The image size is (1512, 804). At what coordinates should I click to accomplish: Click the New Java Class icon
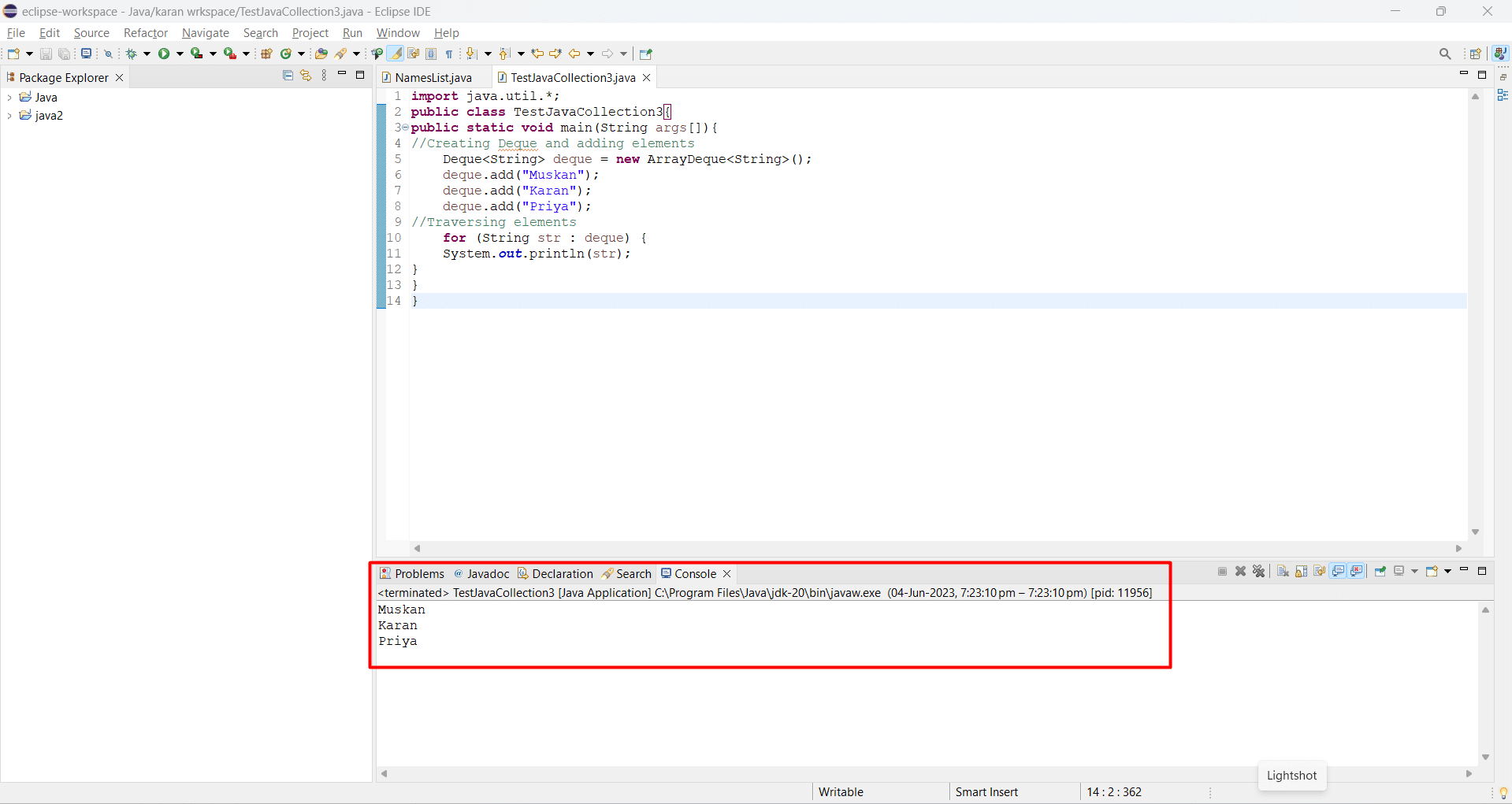[286, 54]
